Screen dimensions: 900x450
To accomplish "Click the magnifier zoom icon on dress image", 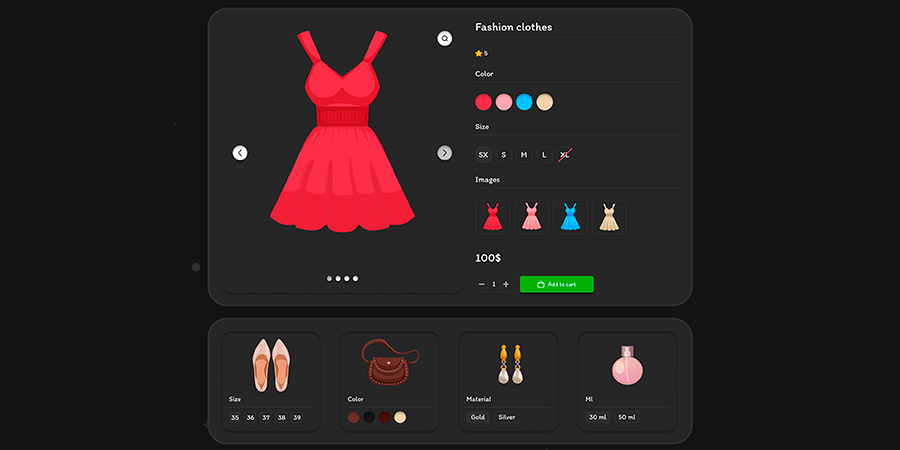I will coord(445,38).
